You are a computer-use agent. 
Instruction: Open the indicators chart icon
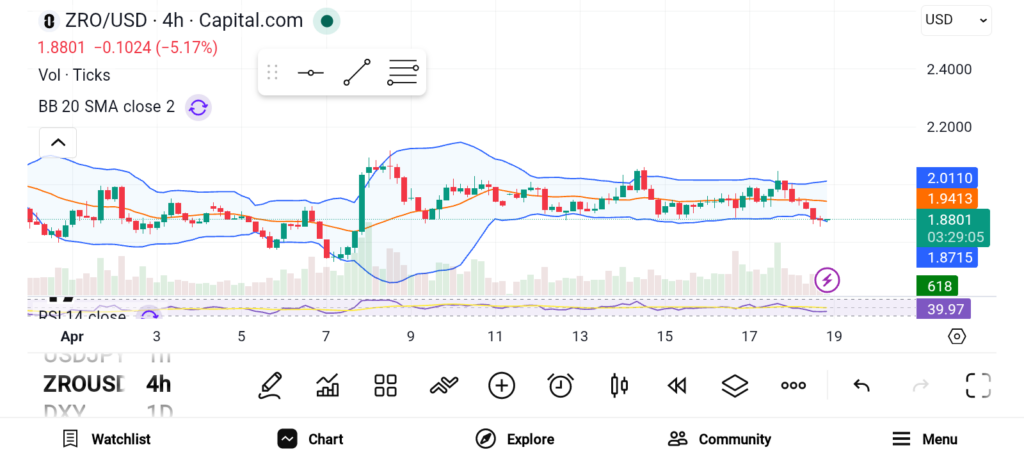pos(327,385)
